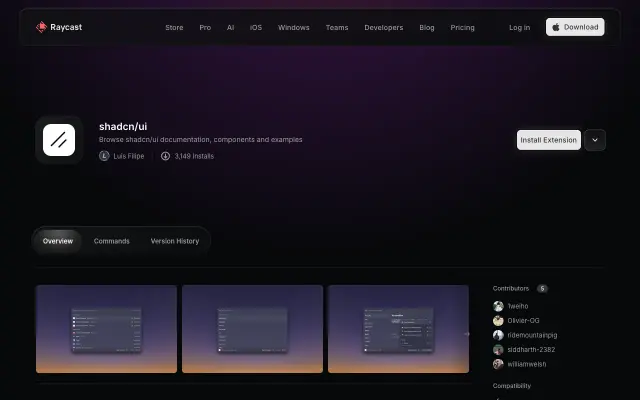Click the extension description text

[x=200, y=140]
